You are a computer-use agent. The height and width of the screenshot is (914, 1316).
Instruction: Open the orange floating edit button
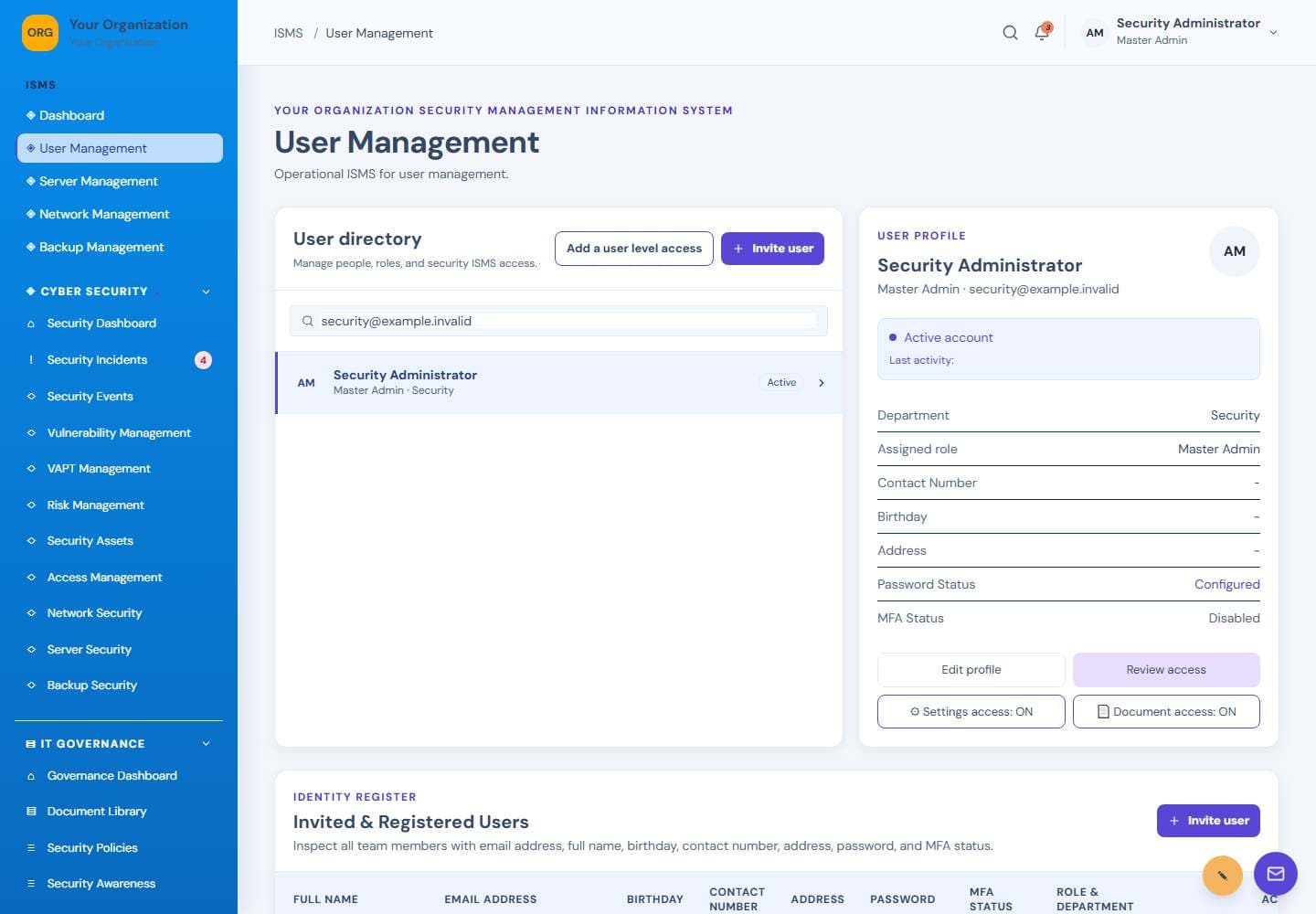pos(1222,875)
